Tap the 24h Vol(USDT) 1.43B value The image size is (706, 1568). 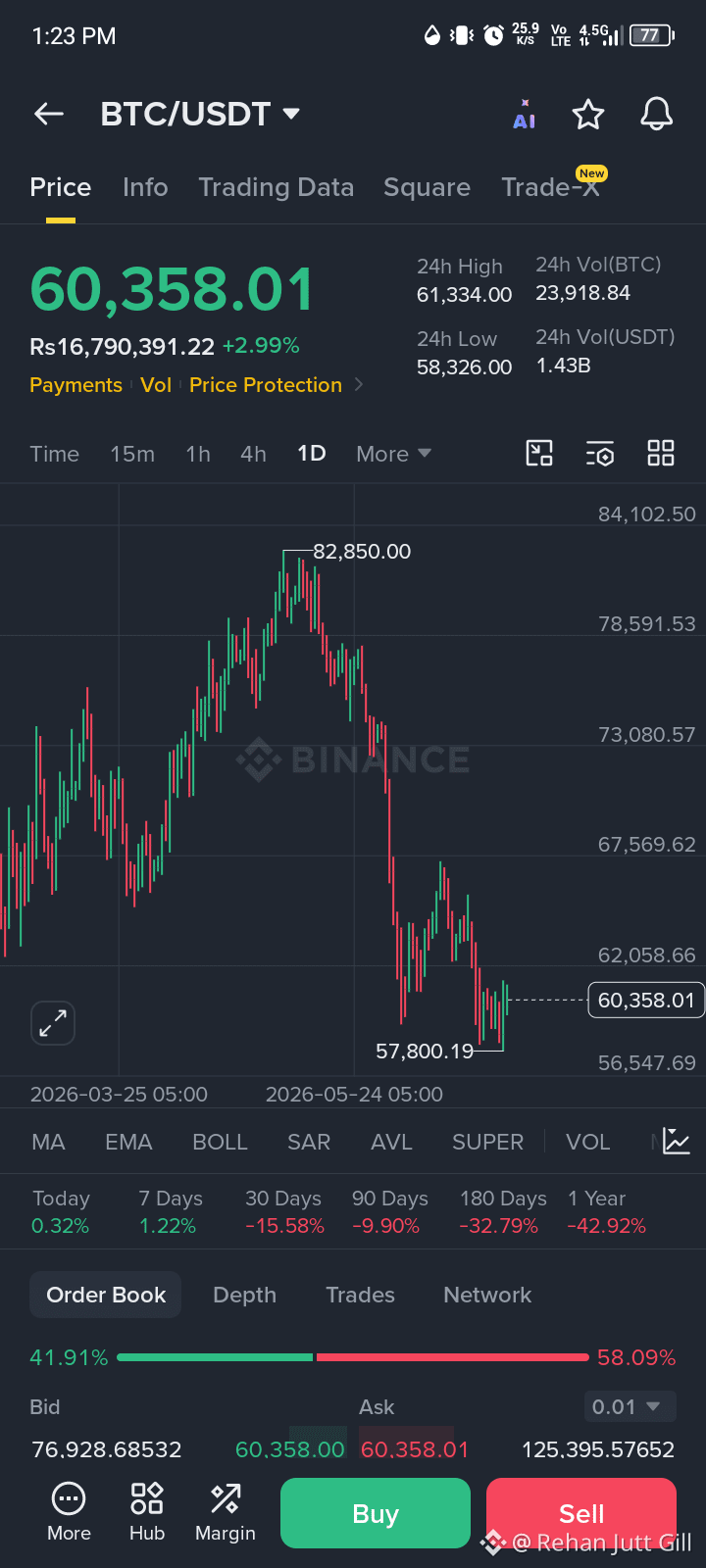click(x=564, y=366)
